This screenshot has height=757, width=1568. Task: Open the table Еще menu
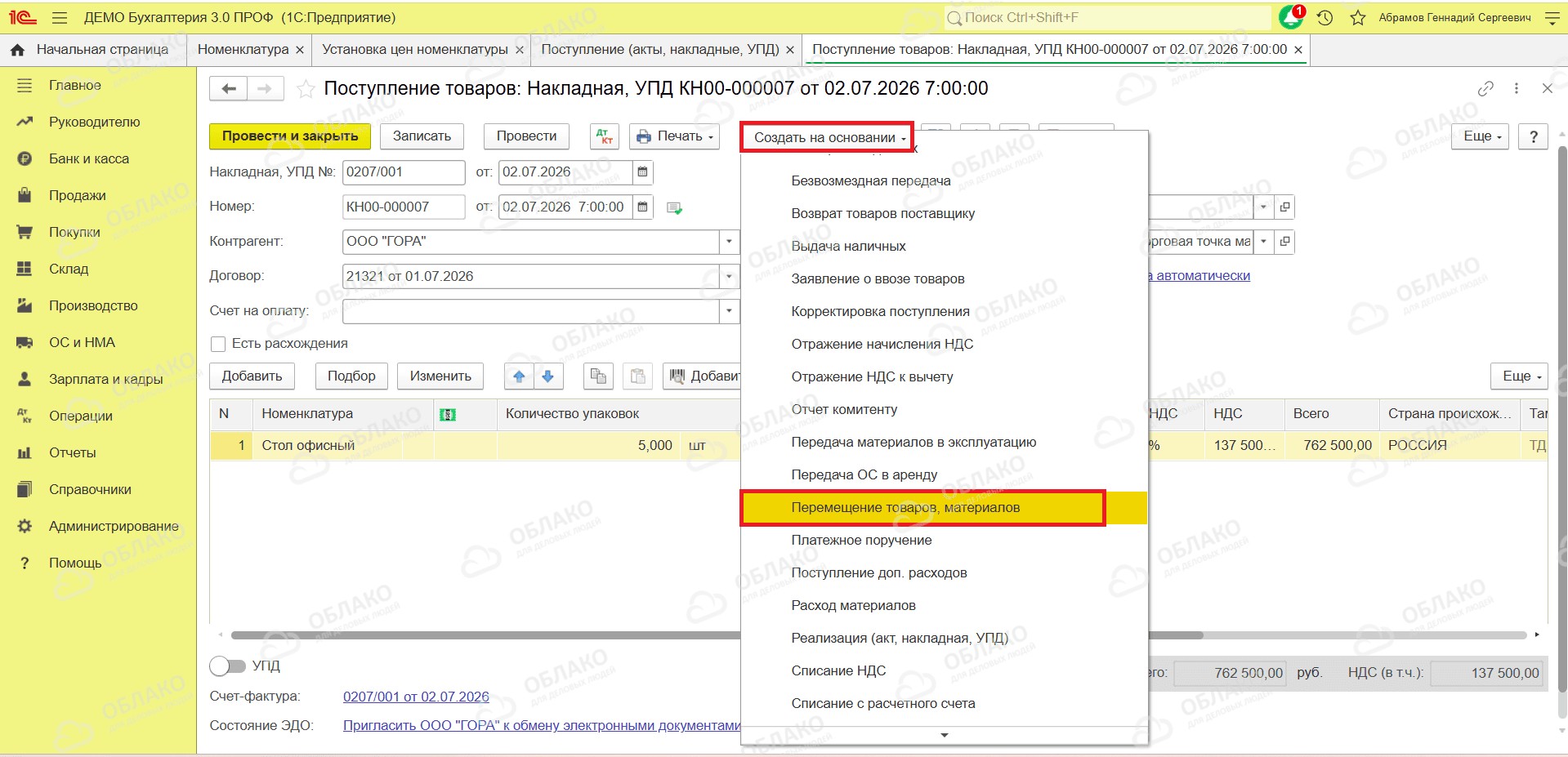click(x=1520, y=376)
